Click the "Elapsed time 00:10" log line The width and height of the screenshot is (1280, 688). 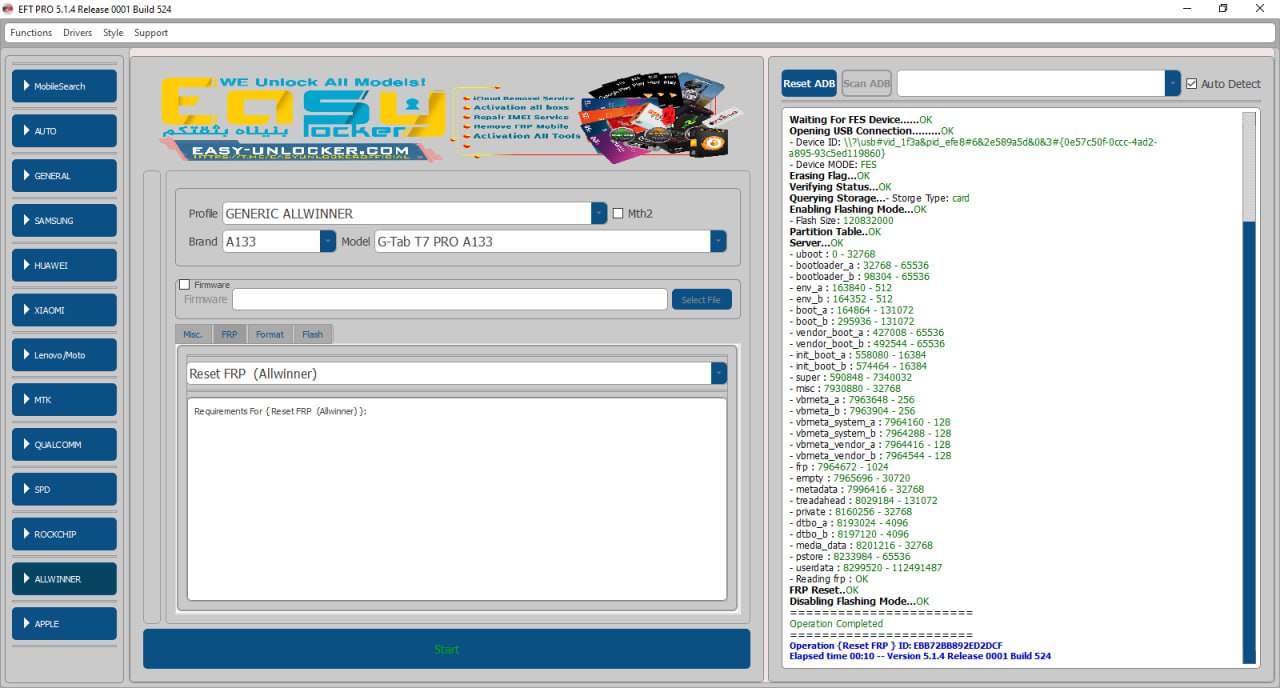coord(920,656)
